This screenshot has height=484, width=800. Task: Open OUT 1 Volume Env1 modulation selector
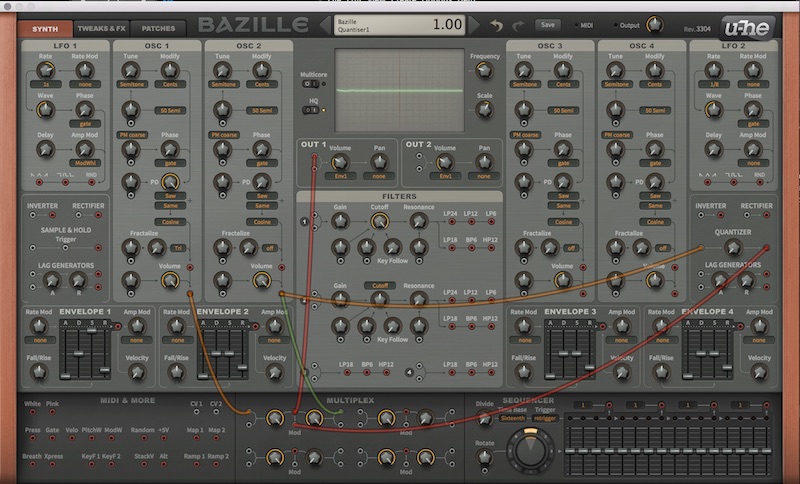[x=340, y=176]
